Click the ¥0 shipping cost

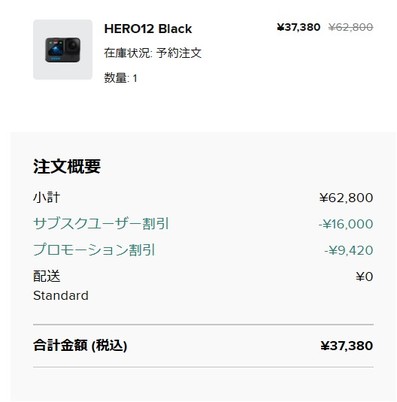tap(364, 277)
